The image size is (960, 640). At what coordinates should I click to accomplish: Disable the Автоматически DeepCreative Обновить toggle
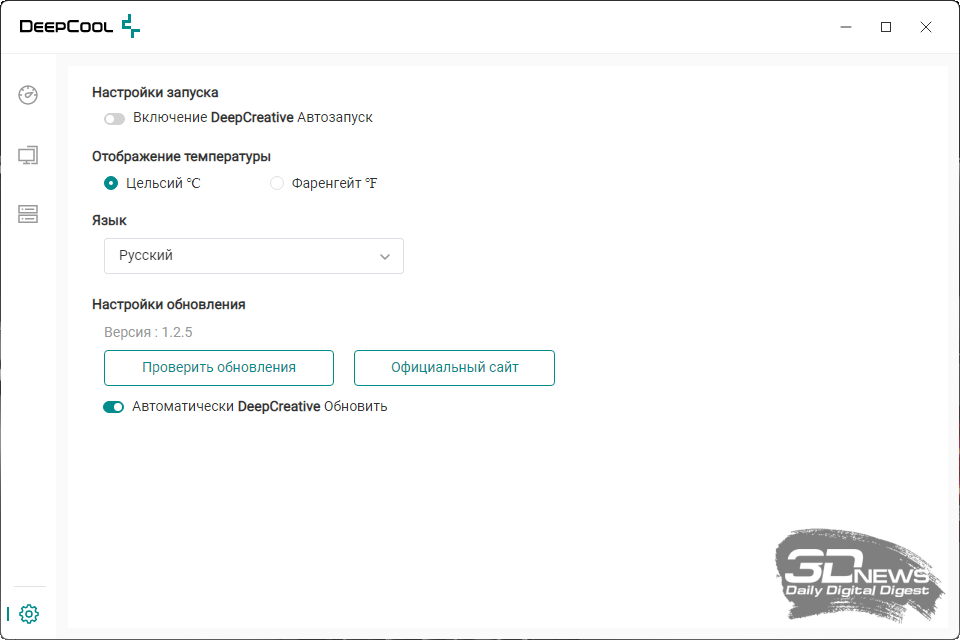(x=113, y=407)
